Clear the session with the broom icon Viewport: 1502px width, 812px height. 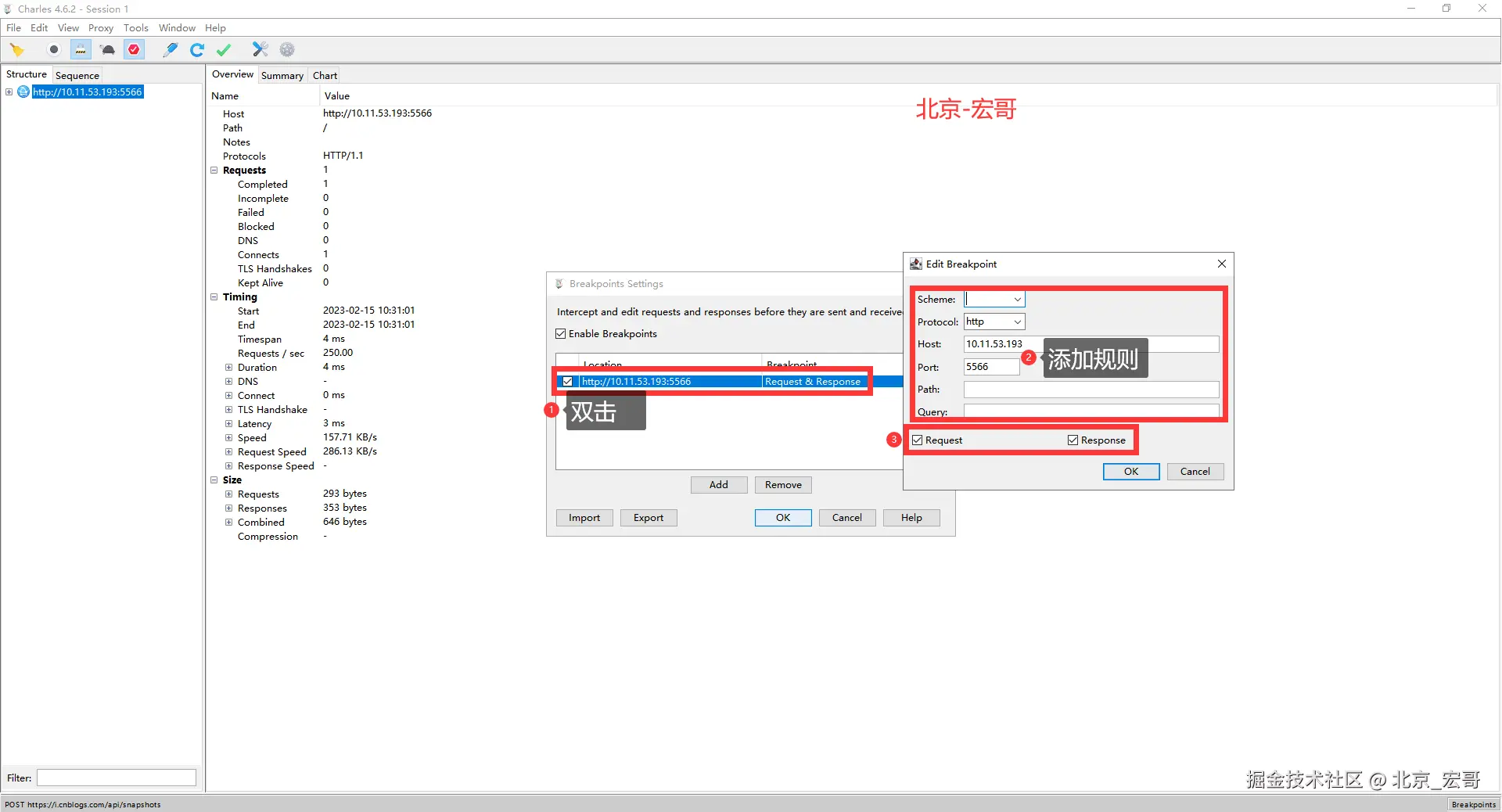tap(17, 50)
